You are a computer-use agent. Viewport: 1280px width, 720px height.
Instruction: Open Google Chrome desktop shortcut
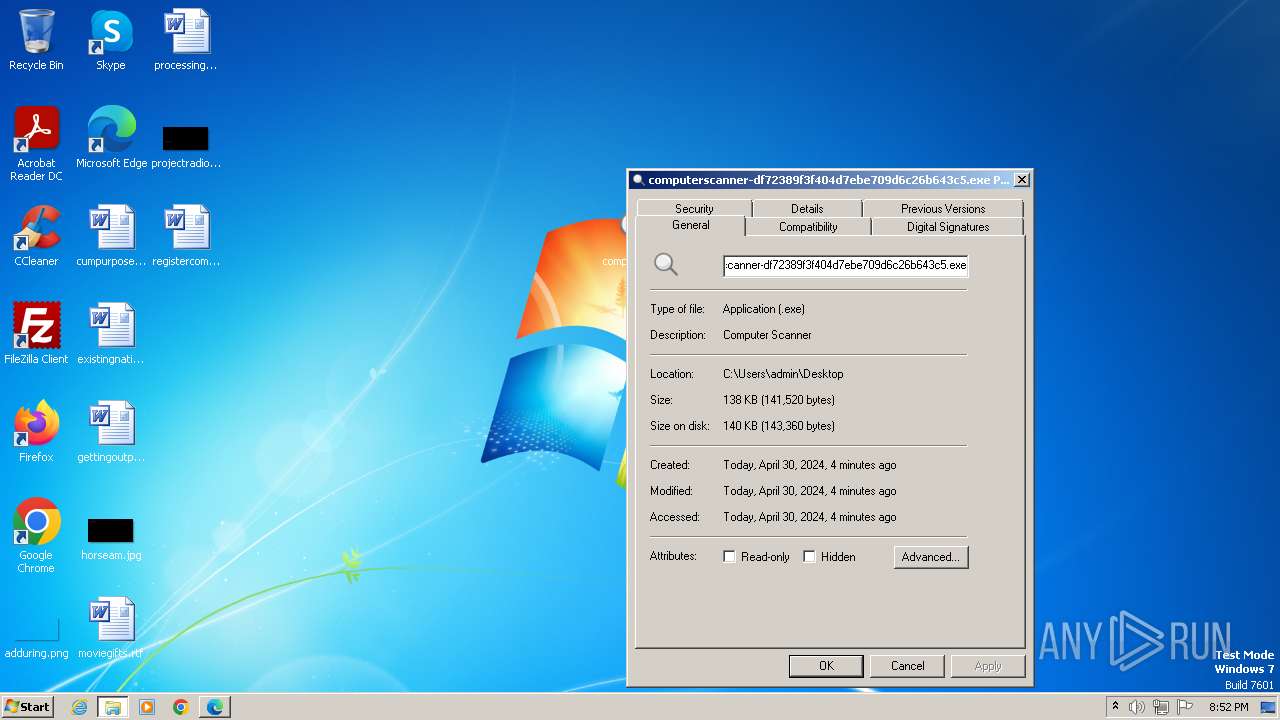coord(36,536)
